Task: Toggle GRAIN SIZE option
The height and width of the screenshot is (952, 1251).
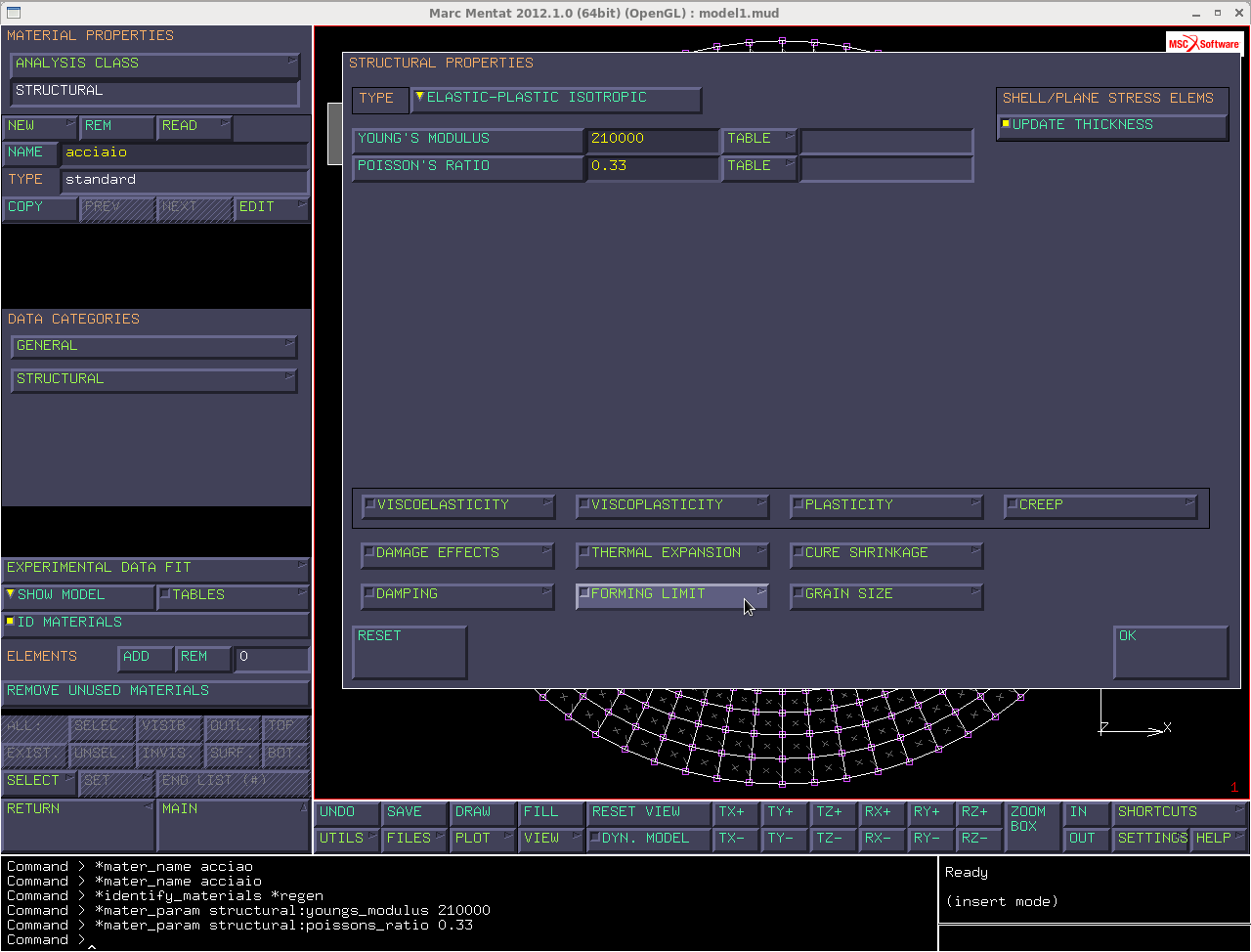Action: 886,596
